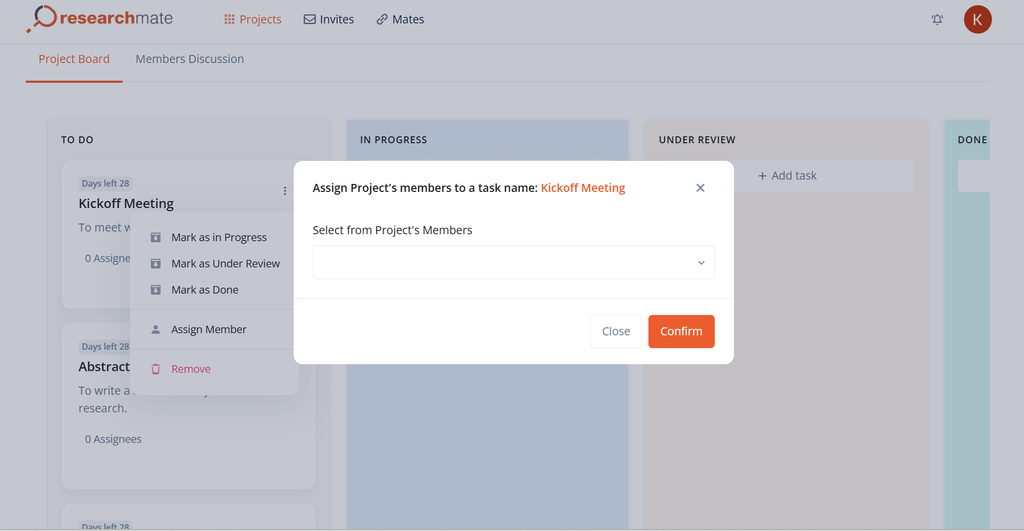Click Kickoff Meeting orange task name in dialog
Image resolution: width=1024 pixels, height=531 pixels.
coord(583,188)
